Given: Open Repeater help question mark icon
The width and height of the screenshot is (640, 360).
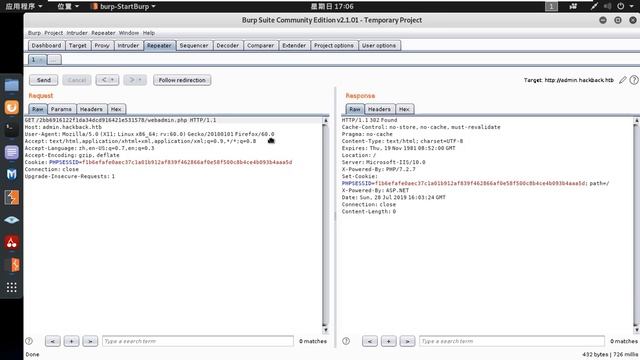Looking at the screenshot, I should (634, 80).
